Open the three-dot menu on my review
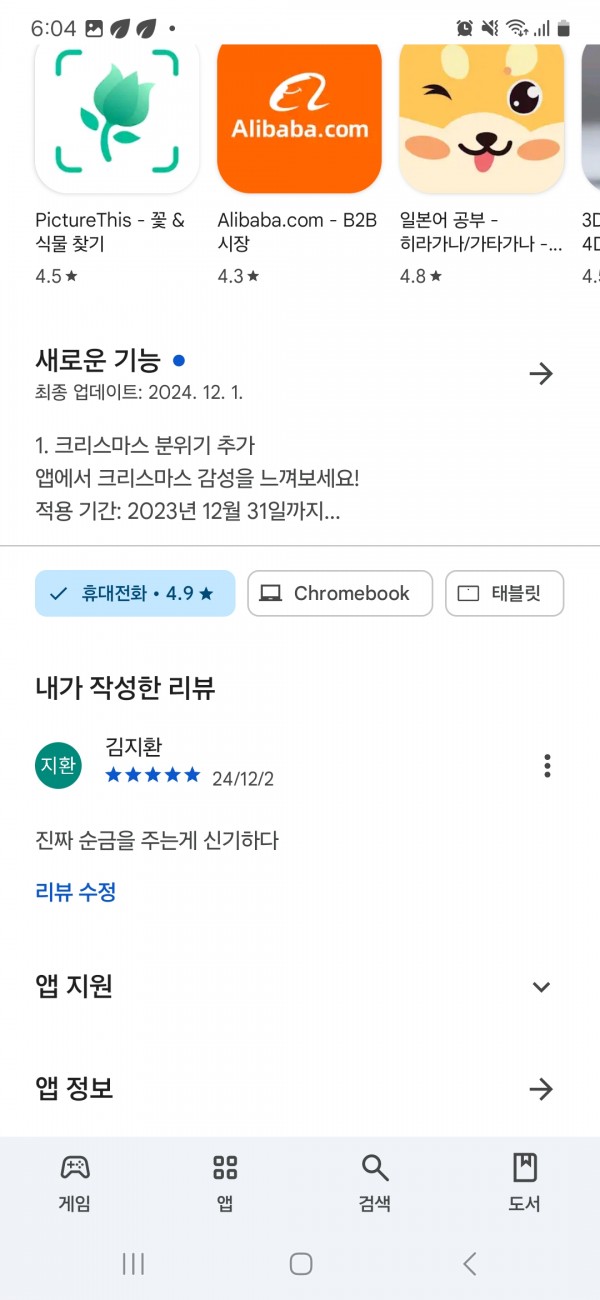 point(547,766)
